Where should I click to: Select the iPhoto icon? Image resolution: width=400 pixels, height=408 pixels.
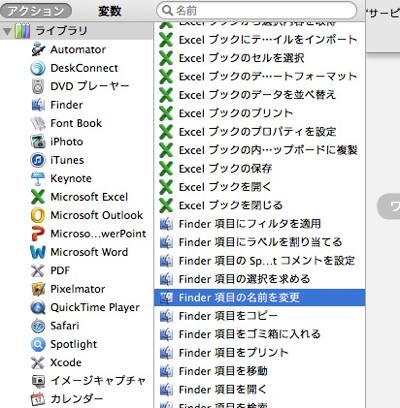click(x=38, y=142)
